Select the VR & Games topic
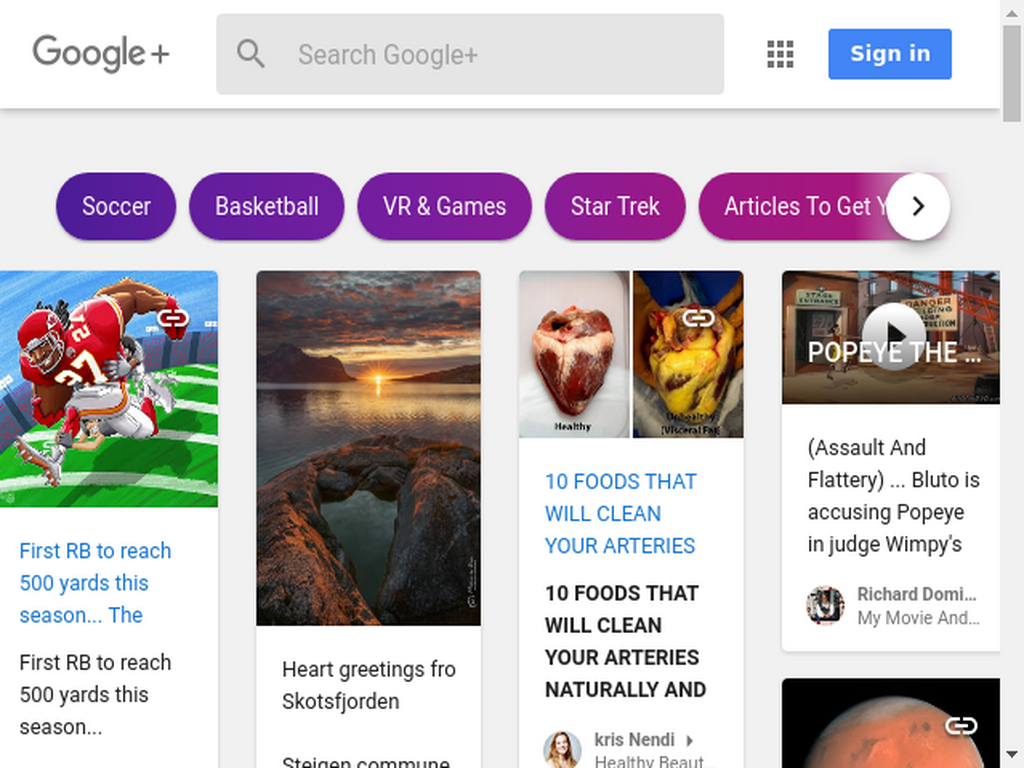The image size is (1024, 768). pyautogui.click(x=444, y=206)
